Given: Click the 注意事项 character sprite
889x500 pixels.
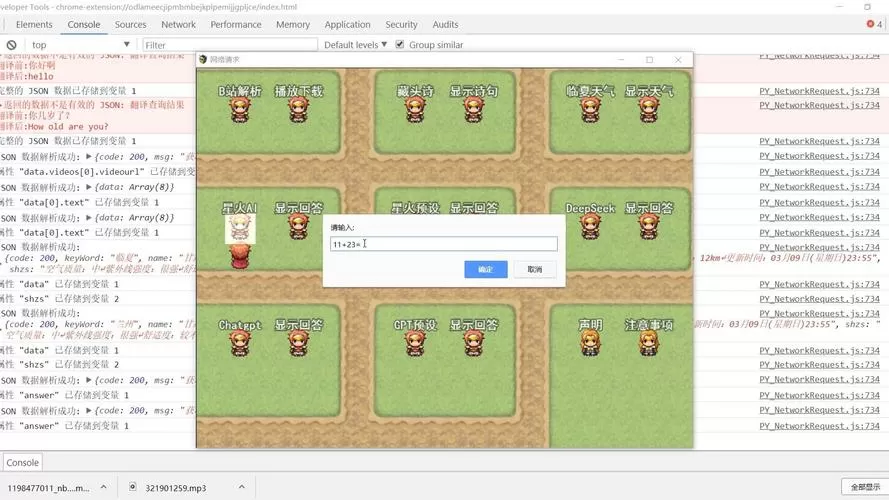Looking at the screenshot, I should pos(649,344).
